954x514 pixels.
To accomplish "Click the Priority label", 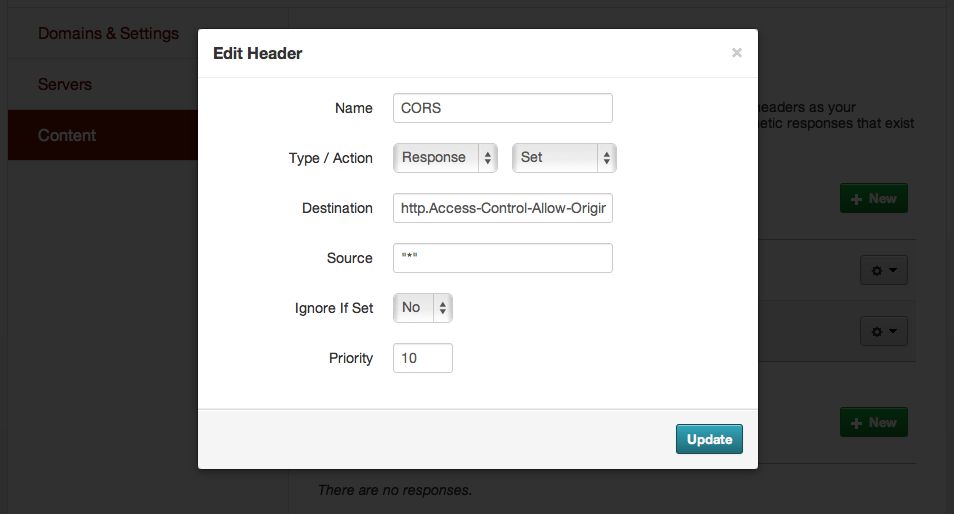I will click(350, 358).
